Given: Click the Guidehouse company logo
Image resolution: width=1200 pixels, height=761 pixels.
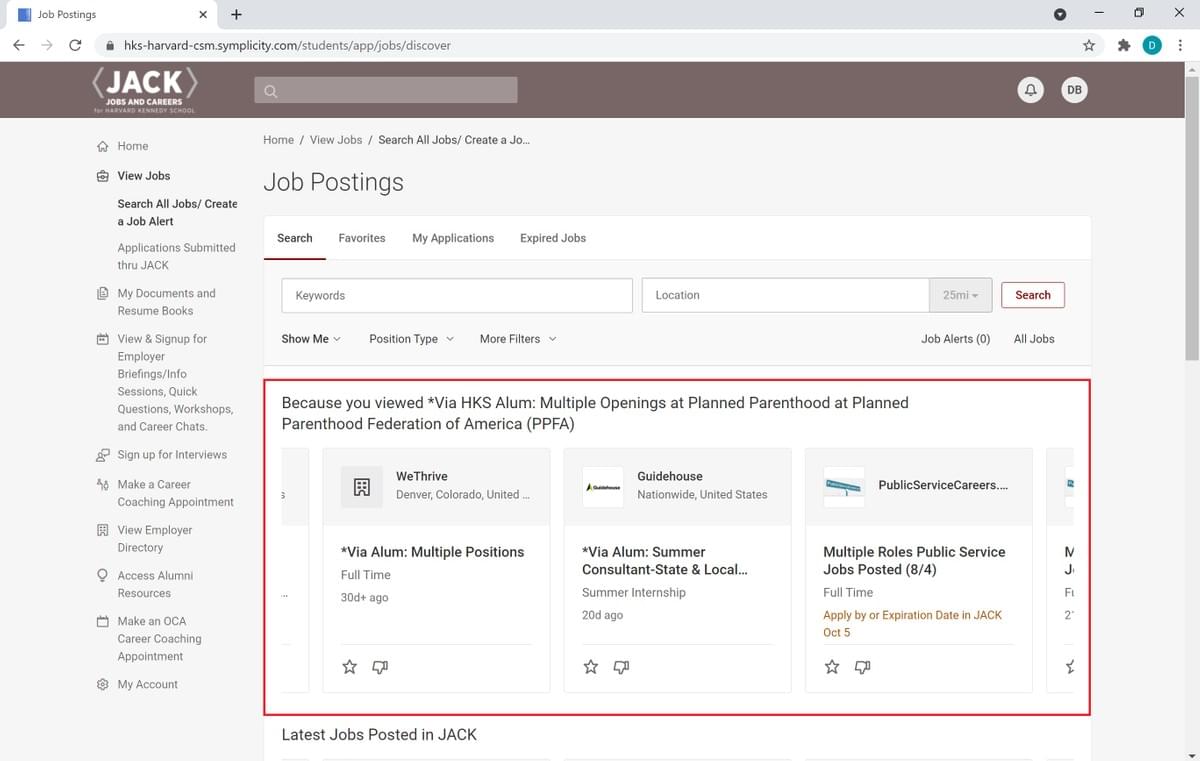Looking at the screenshot, I should (603, 487).
